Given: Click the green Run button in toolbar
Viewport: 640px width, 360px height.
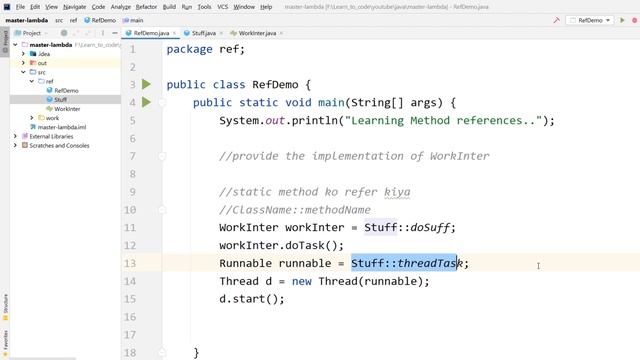Looking at the screenshot, I should 622,20.
